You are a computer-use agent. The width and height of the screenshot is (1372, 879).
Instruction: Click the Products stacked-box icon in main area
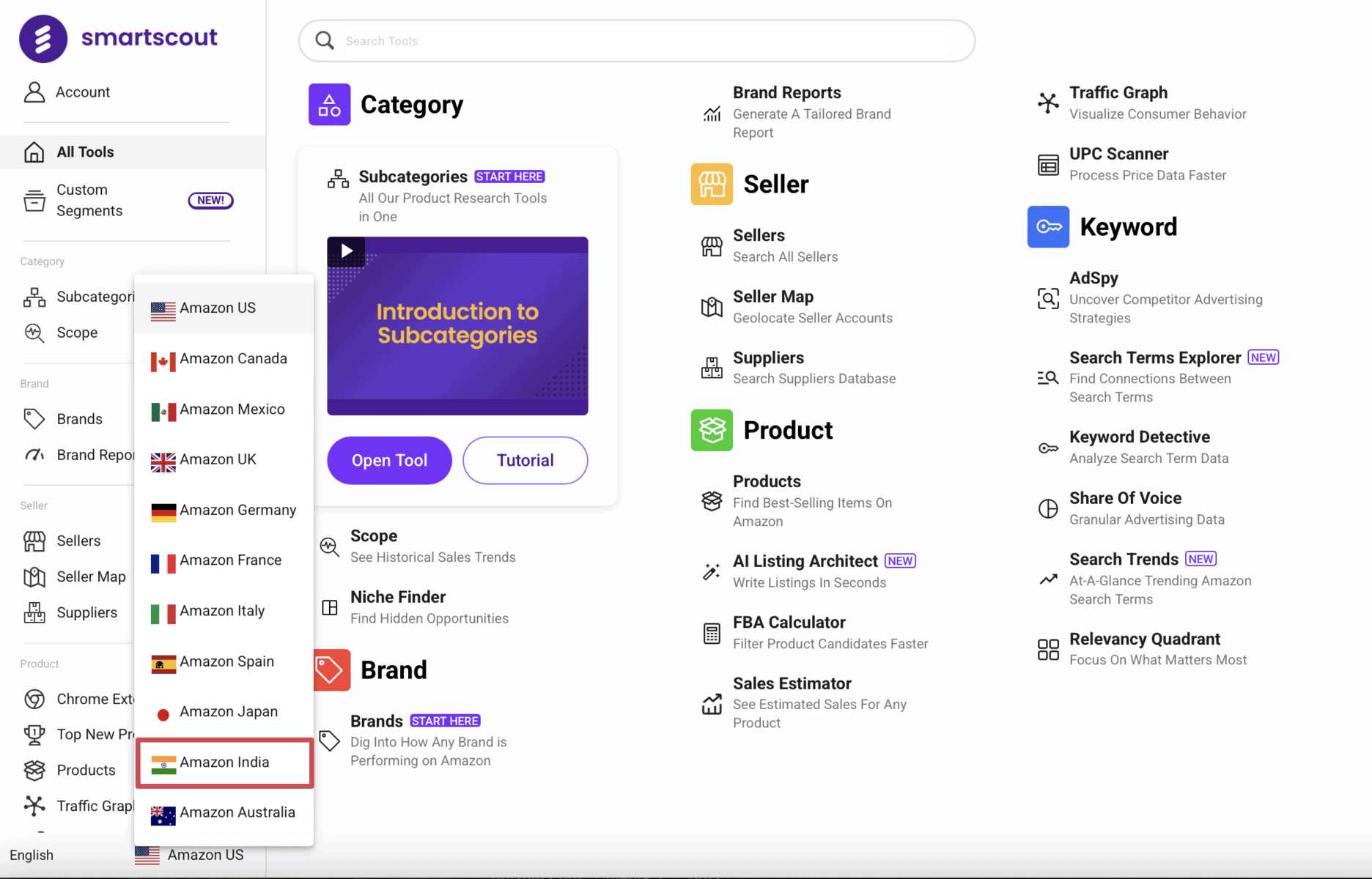coord(712,501)
